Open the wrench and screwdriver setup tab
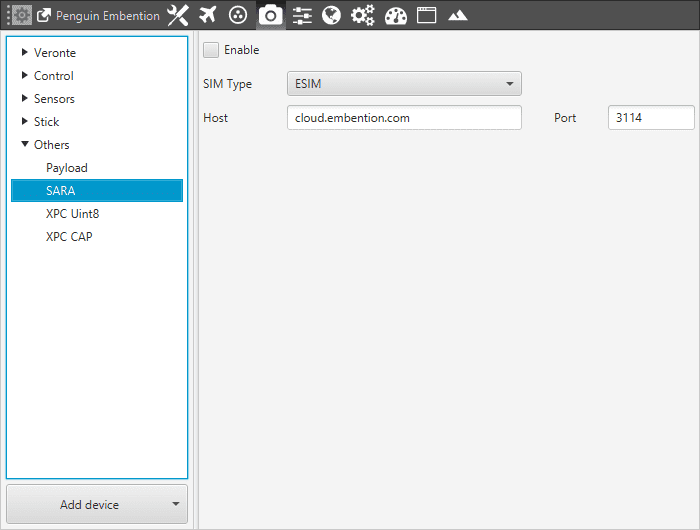Viewport: 700px width, 530px height. [x=178, y=16]
